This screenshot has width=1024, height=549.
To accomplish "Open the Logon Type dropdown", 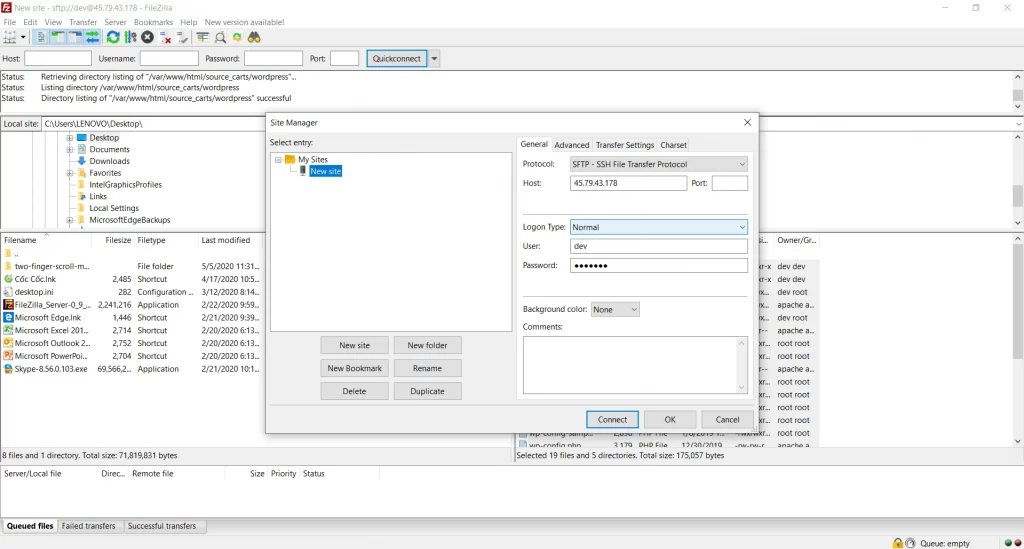I will coord(658,227).
